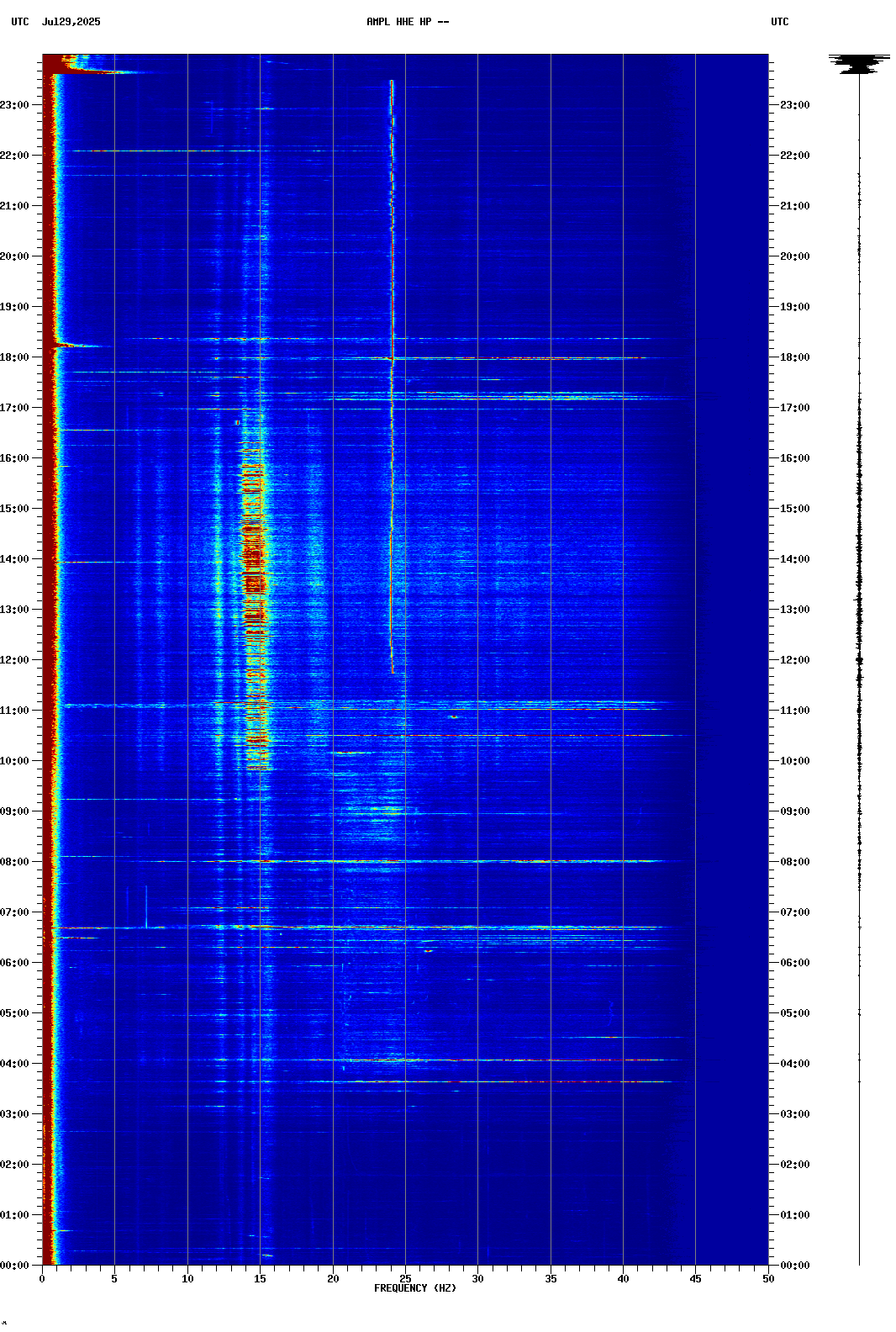Click the right-side 19:00 time label

click(795, 307)
